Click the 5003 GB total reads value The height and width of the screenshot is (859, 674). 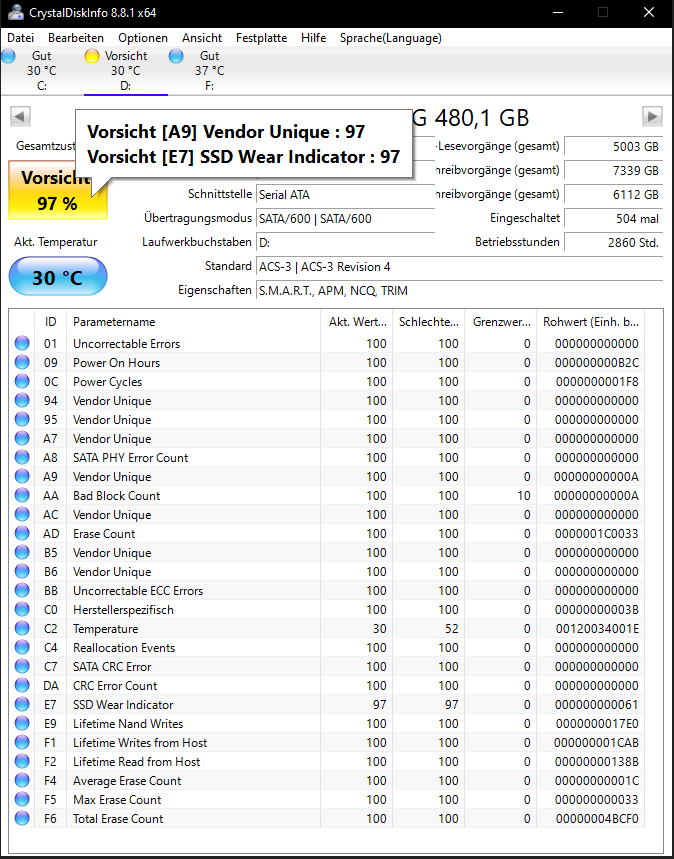point(613,146)
